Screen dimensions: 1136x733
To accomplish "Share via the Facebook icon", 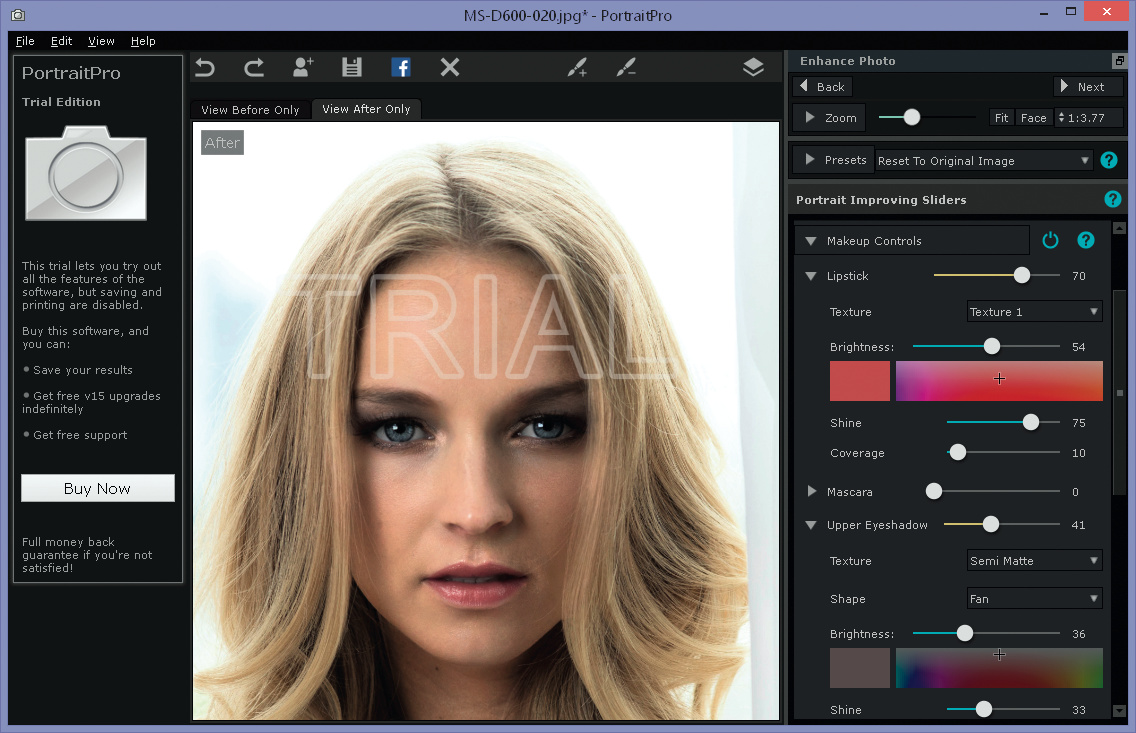I will (x=401, y=68).
